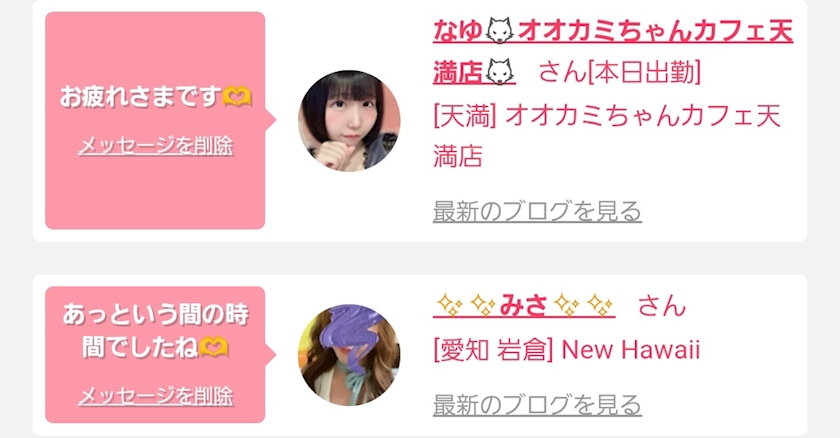This screenshot has width=840, height=438.
Task: Click the wolf emoji after 満店
Action: (499, 72)
